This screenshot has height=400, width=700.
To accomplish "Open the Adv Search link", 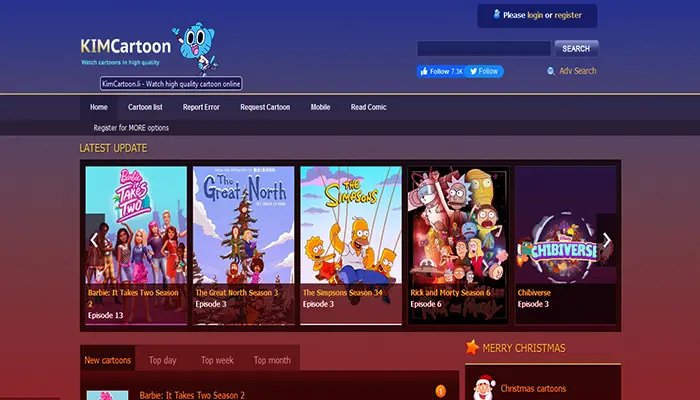I will [578, 71].
